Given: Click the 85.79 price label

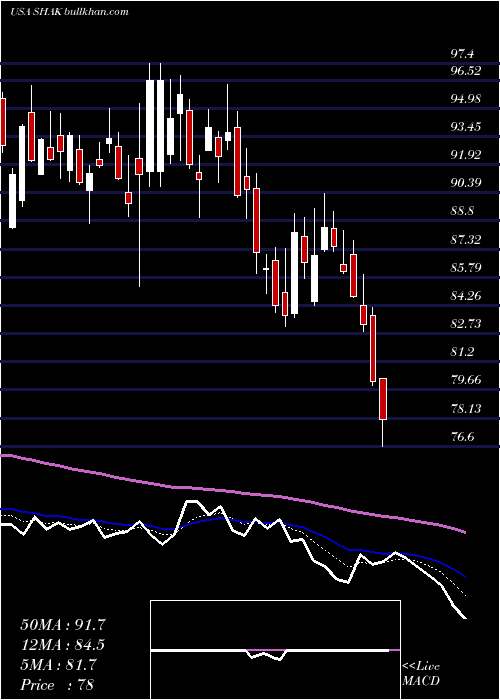Looking at the screenshot, I should (x=466, y=267).
